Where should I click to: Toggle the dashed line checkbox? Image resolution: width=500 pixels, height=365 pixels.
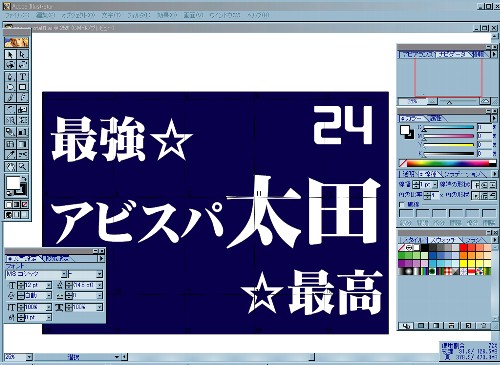[x=402, y=204]
